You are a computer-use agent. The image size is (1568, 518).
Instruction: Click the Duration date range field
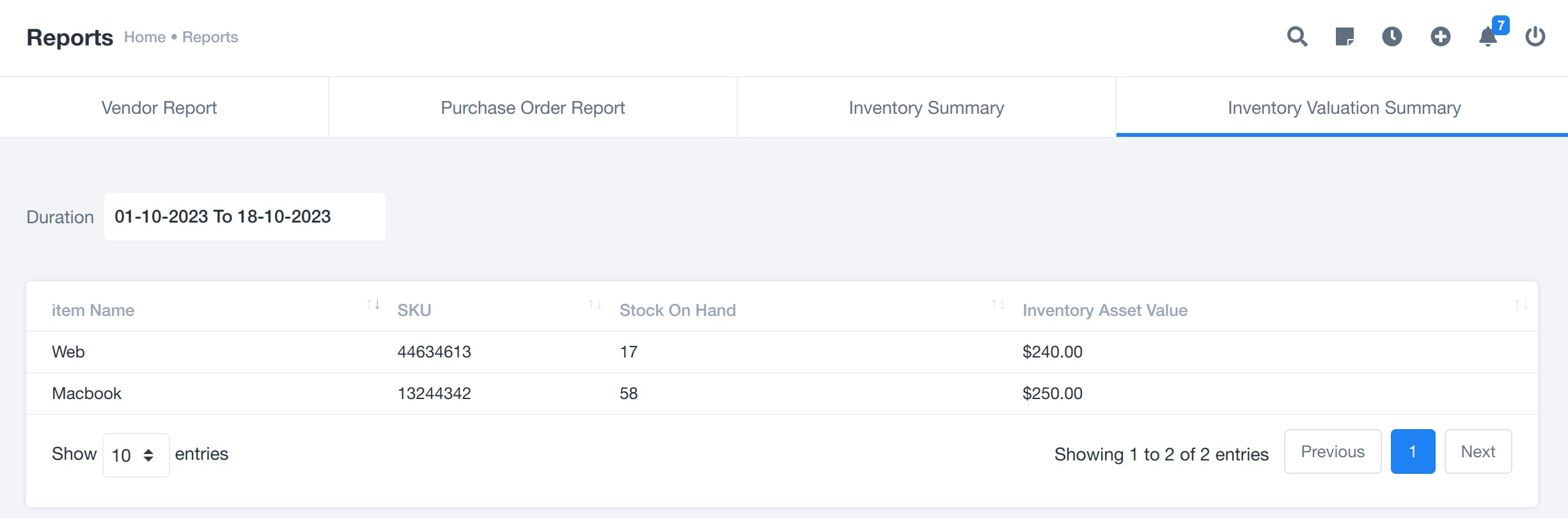click(244, 217)
